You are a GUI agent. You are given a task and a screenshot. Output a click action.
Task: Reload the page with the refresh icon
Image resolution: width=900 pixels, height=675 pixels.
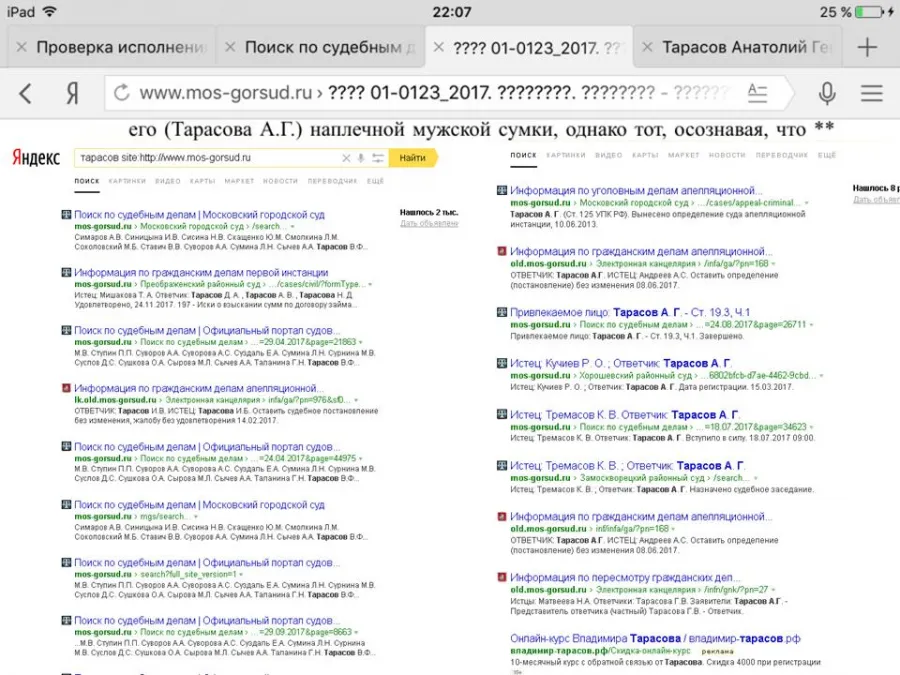point(122,92)
